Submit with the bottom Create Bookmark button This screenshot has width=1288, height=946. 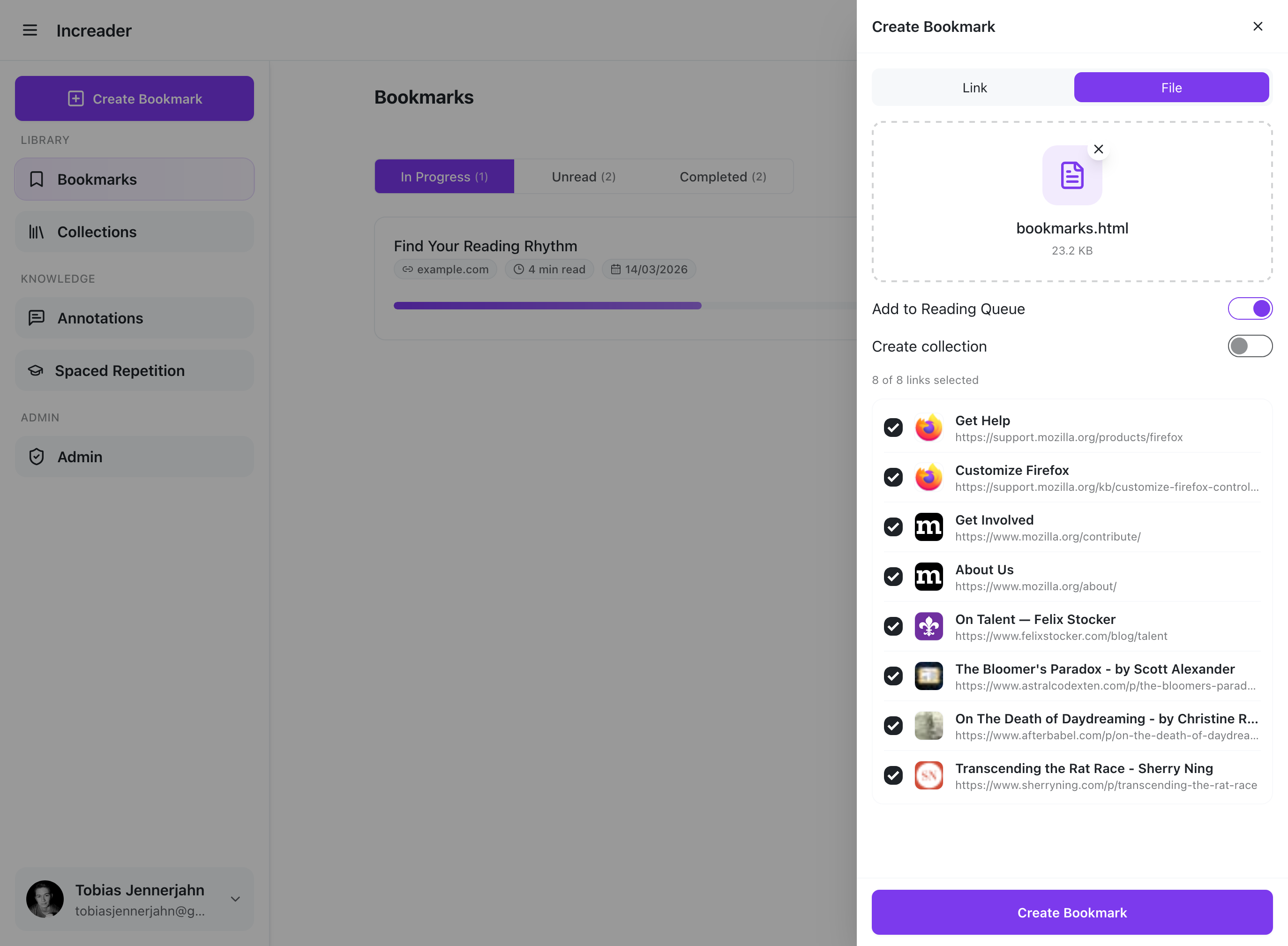1071,913
